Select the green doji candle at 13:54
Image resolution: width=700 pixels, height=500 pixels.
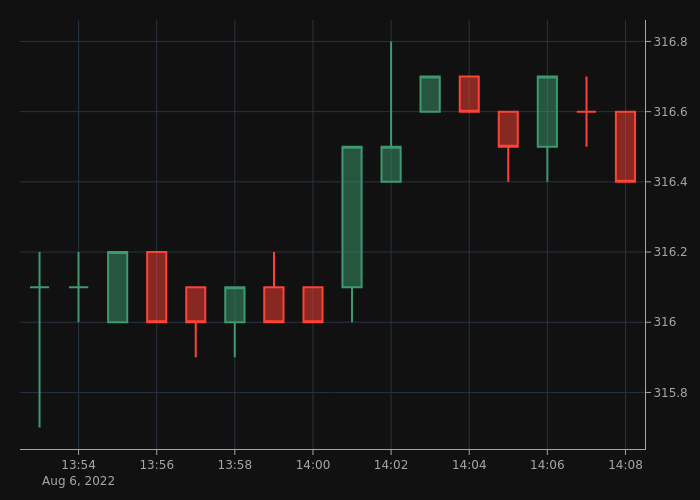click(79, 287)
